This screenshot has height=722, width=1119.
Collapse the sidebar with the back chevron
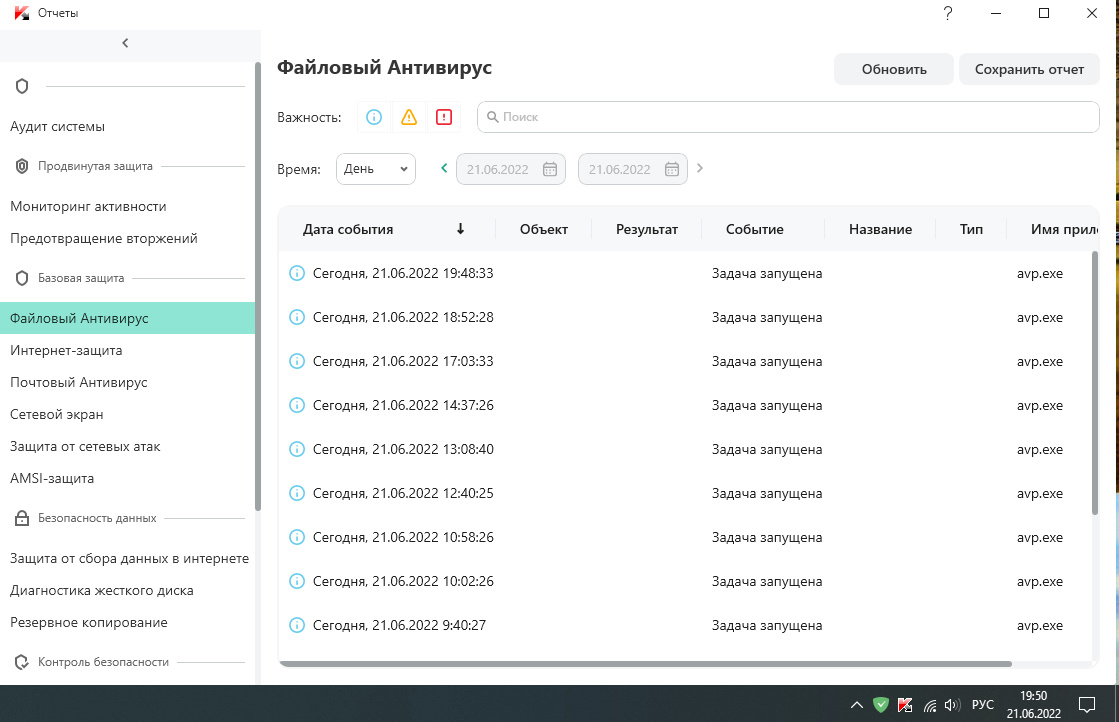(126, 43)
